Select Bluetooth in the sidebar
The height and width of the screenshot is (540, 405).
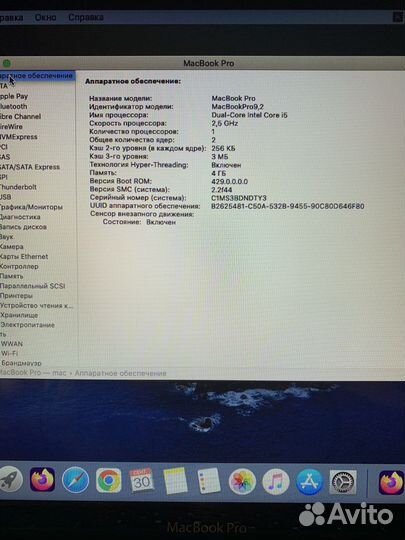point(14,106)
